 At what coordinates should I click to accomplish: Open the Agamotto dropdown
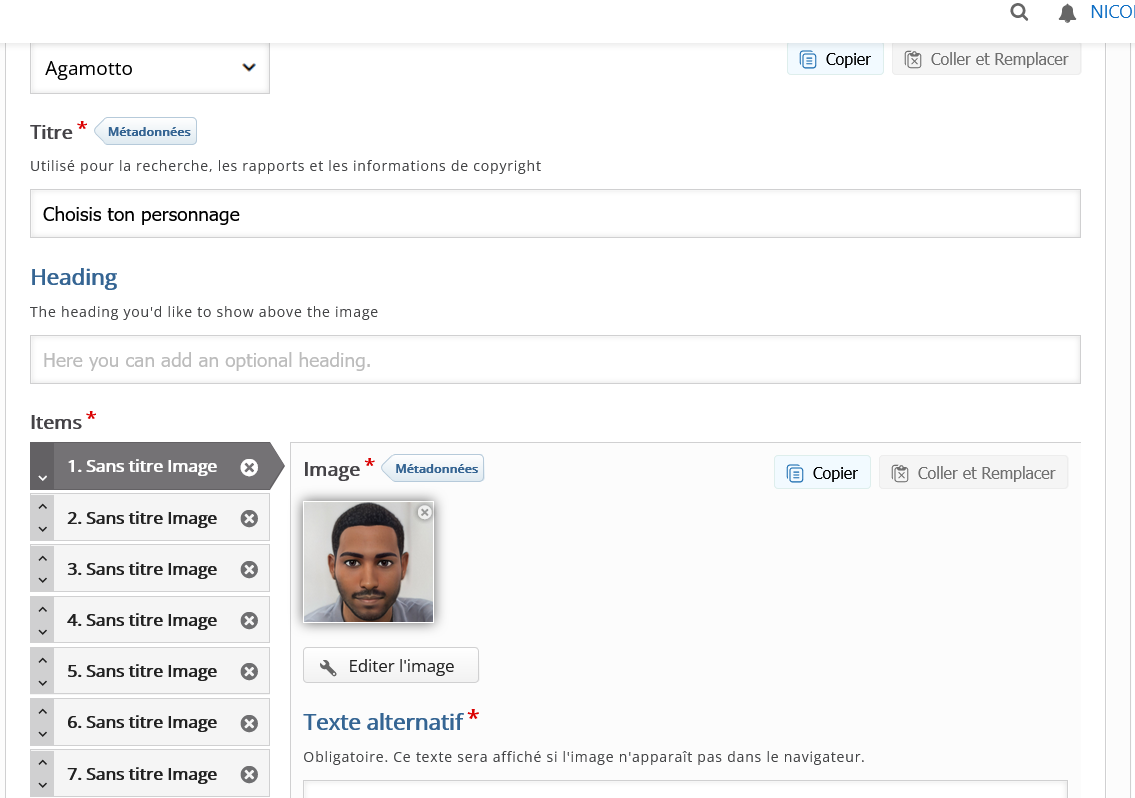[x=150, y=68]
